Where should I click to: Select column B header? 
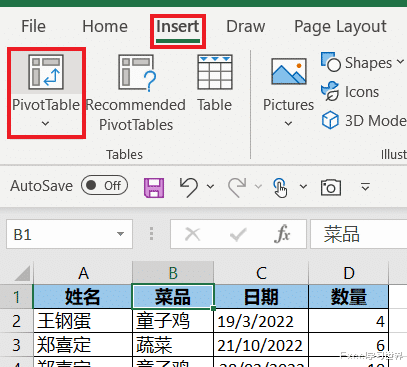point(173,273)
